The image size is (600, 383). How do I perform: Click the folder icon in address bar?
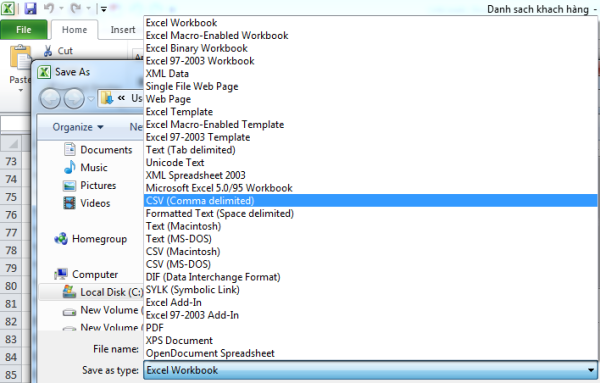107,99
